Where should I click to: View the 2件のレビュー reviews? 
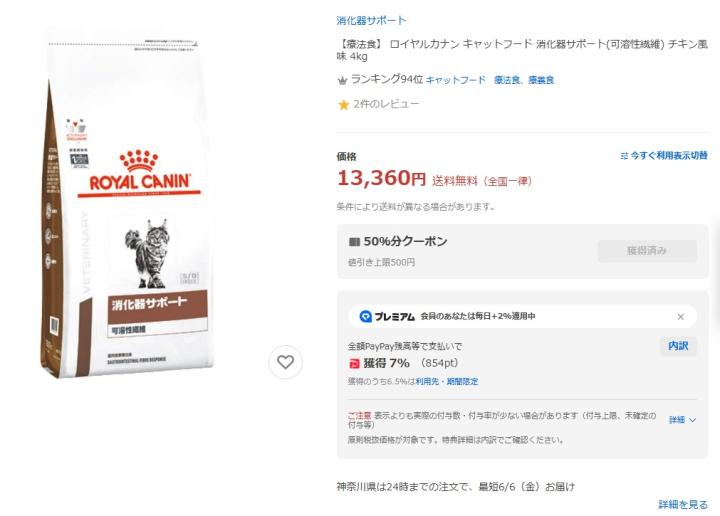point(386,104)
